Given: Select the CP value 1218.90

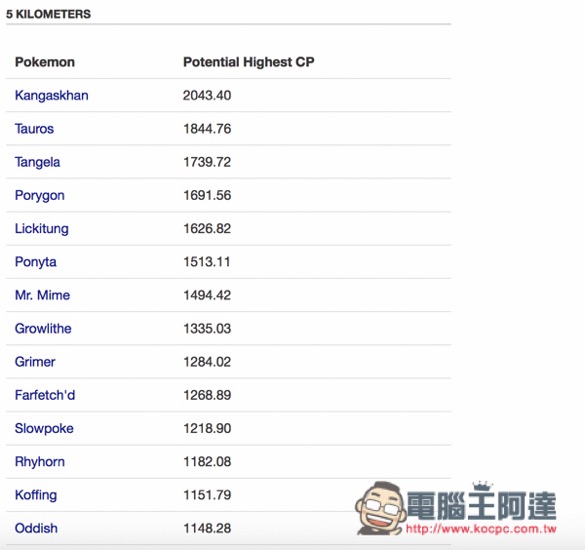Looking at the screenshot, I should pyautogui.click(x=207, y=428).
